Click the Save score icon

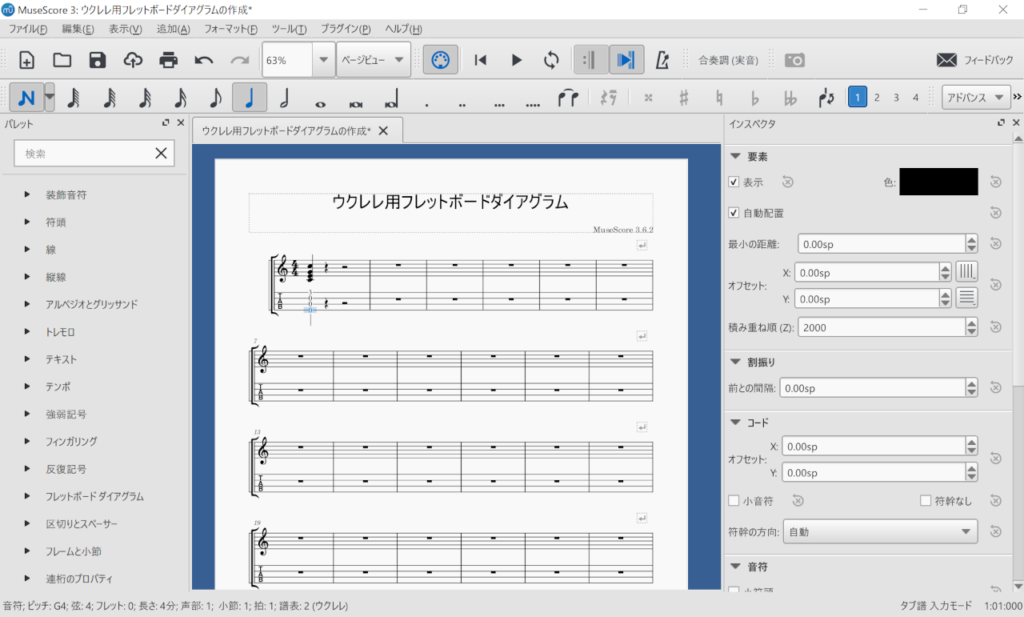click(97, 60)
